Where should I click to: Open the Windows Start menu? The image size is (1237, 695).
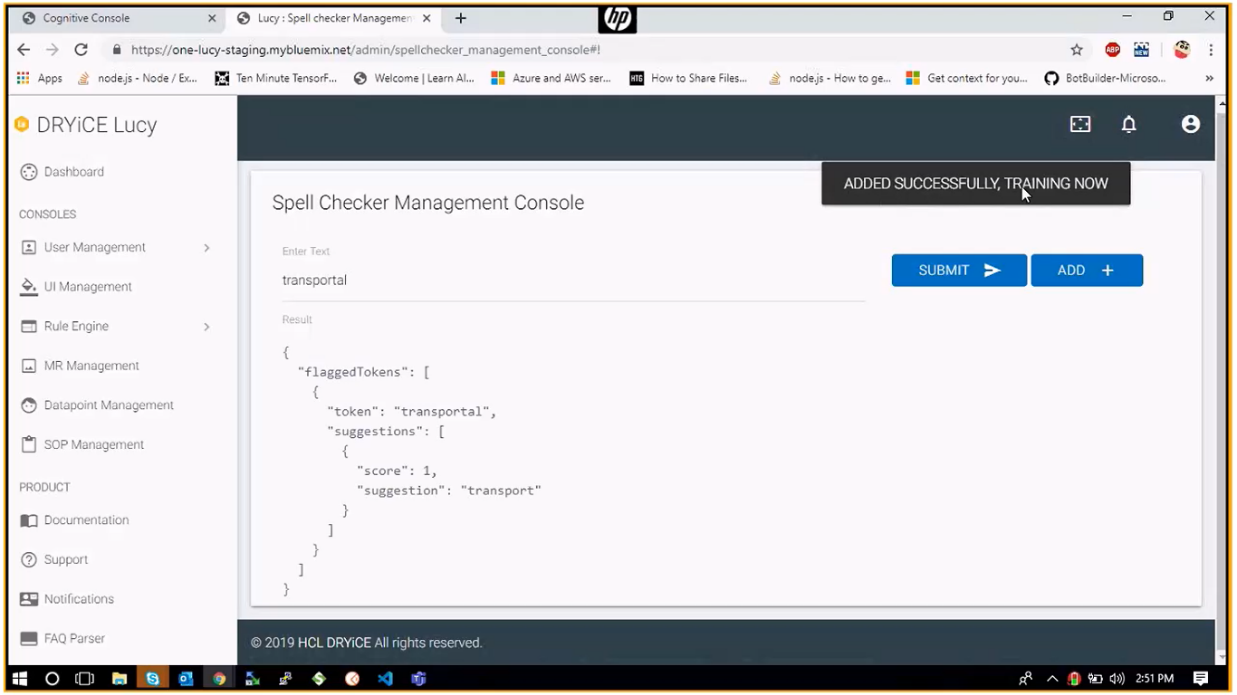(20, 678)
